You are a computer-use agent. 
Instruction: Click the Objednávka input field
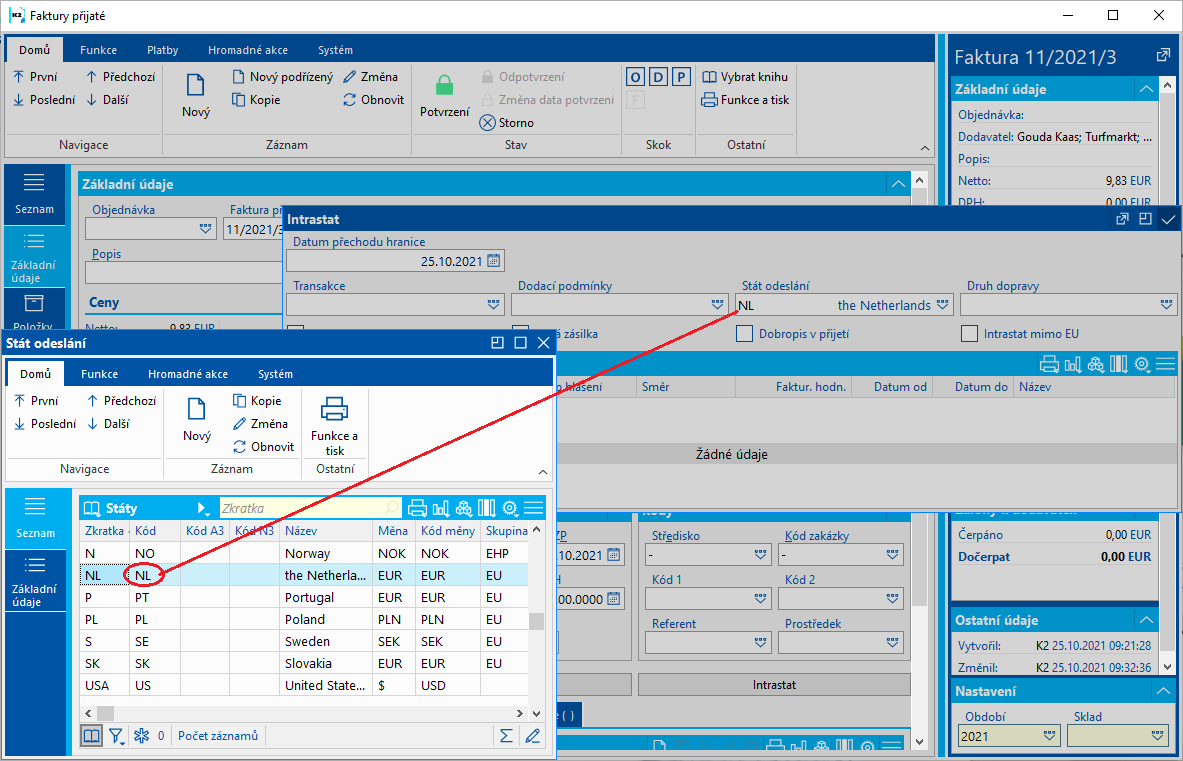point(151,229)
